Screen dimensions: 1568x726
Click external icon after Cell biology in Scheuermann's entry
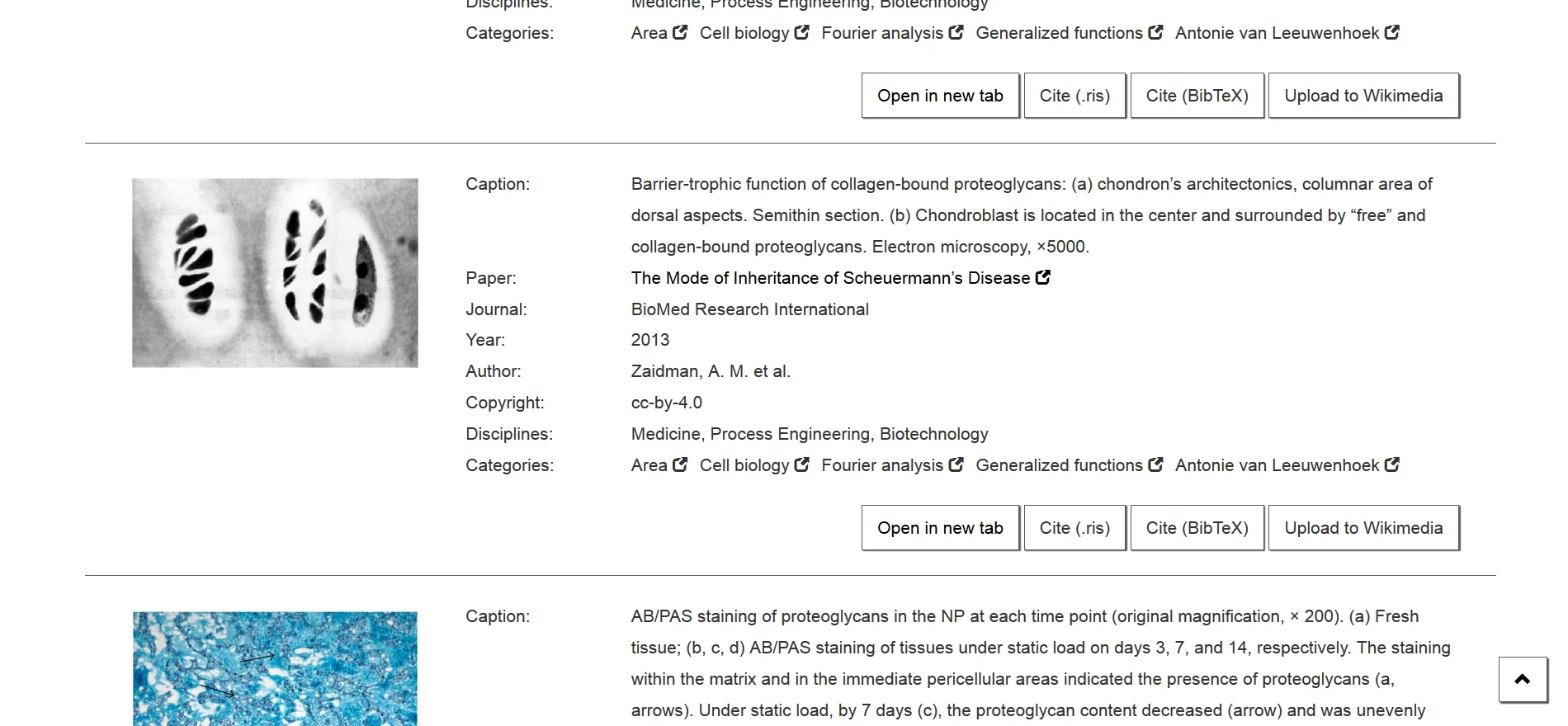click(x=801, y=465)
